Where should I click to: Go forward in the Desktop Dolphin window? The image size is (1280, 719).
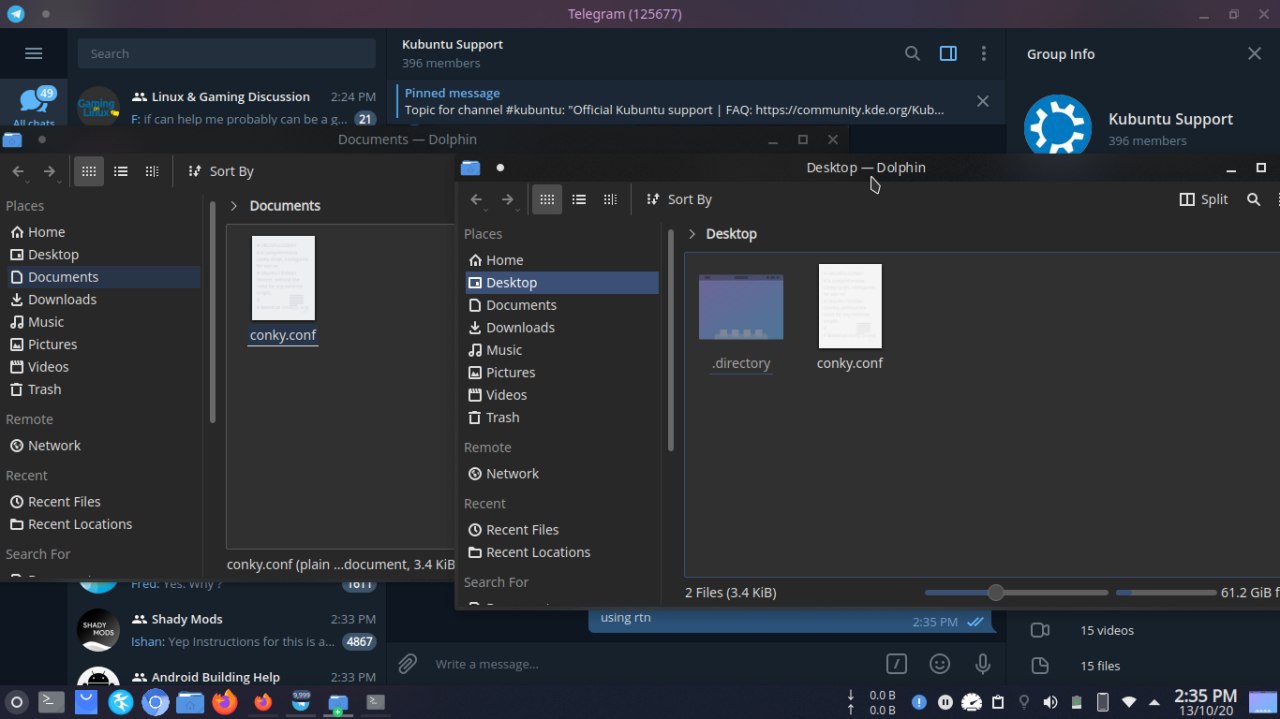click(507, 200)
